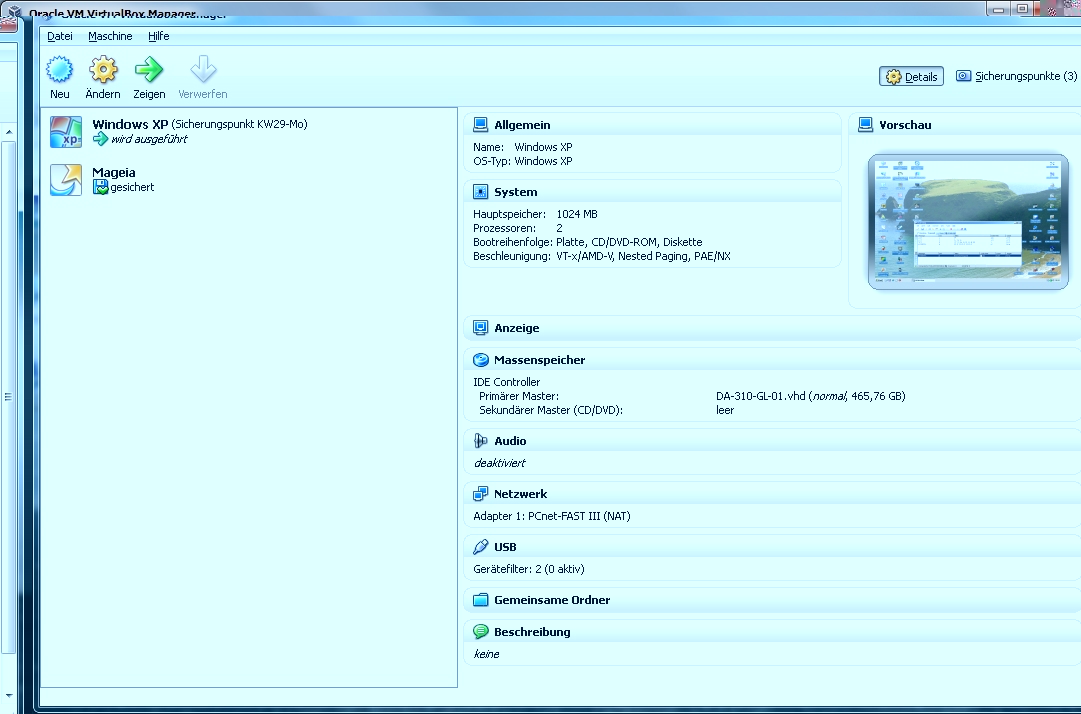Click the Netzwerk icon

[481, 494]
